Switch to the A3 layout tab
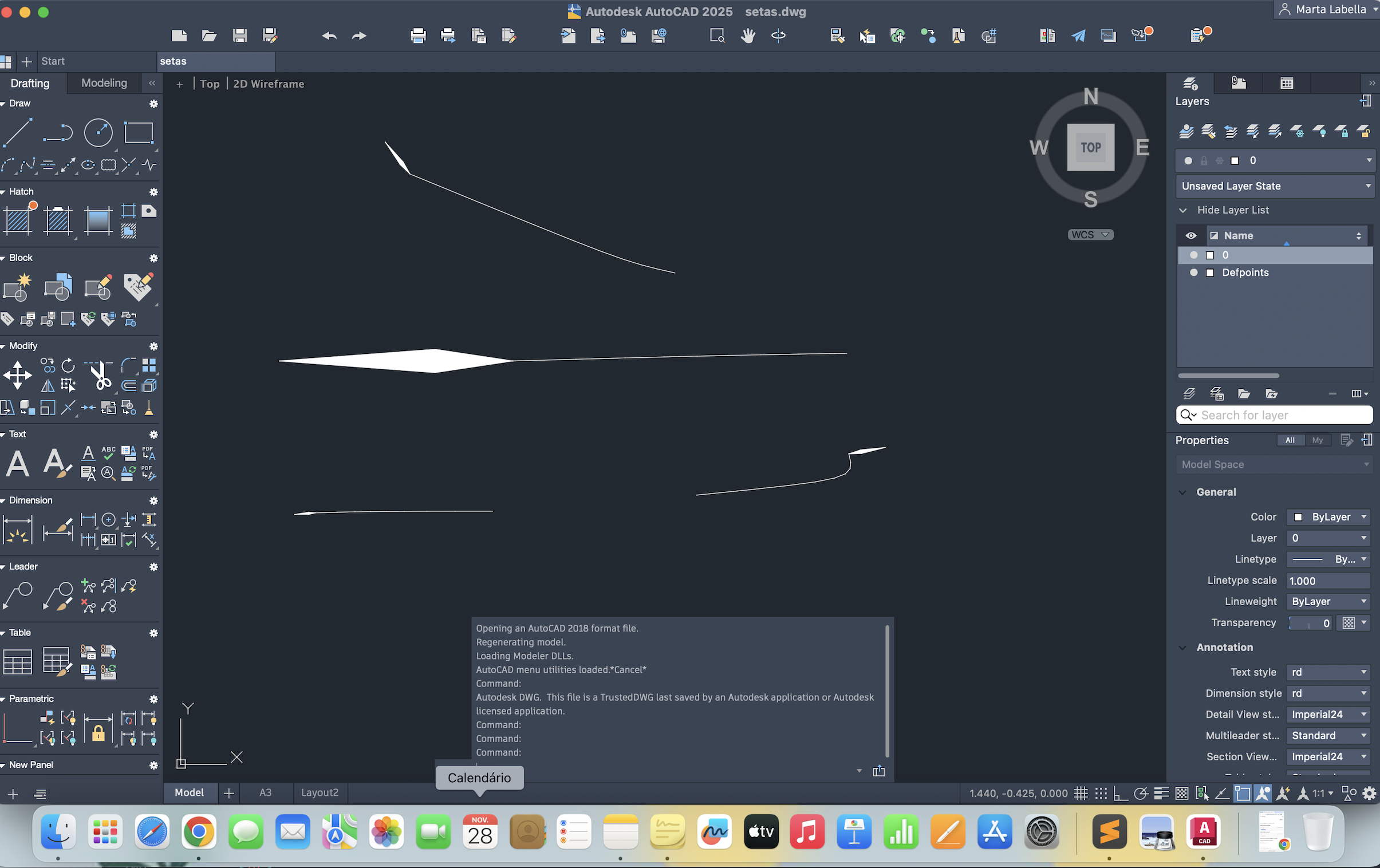 pyautogui.click(x=265, y=792)
